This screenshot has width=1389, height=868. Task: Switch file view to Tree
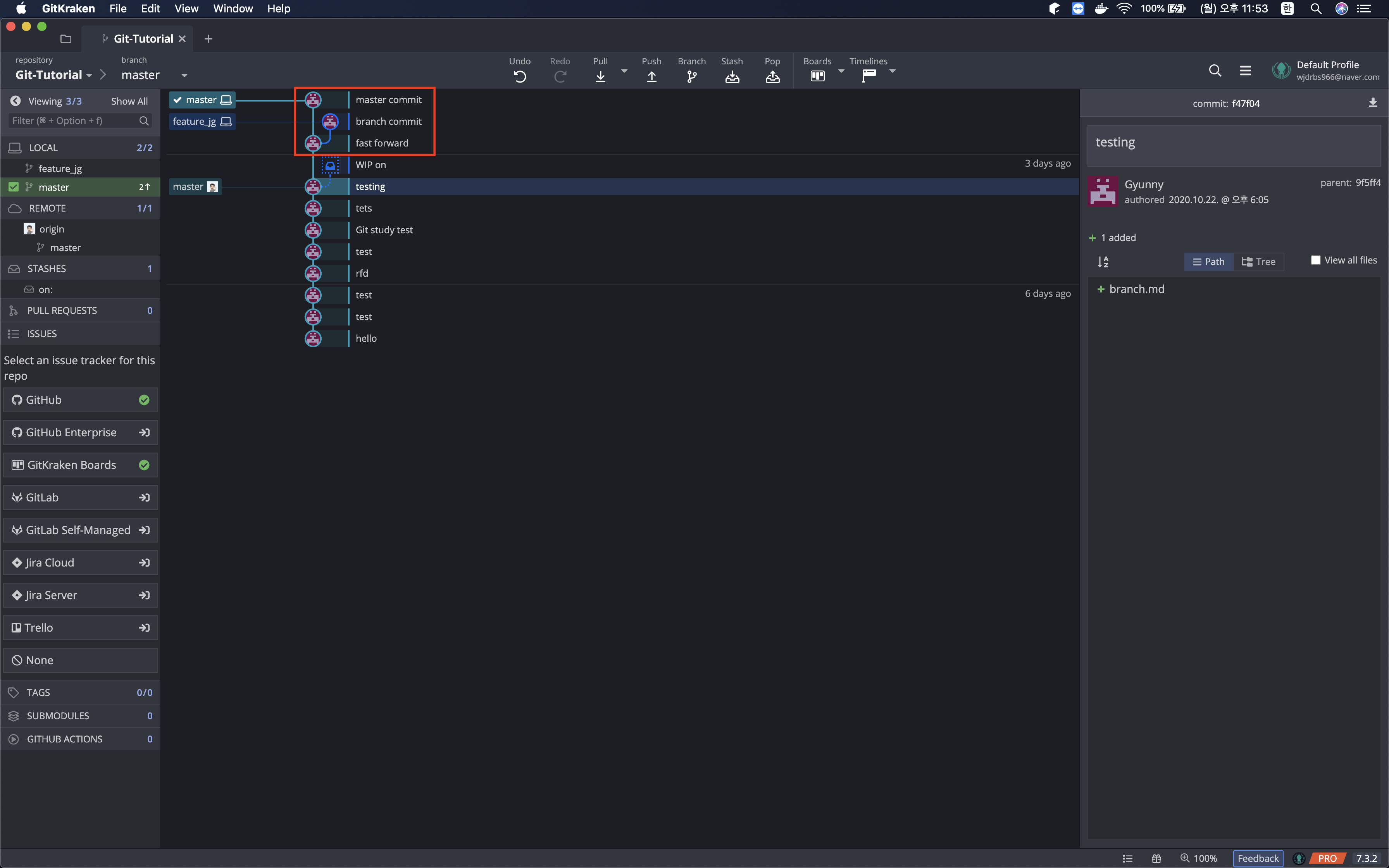click(1258, 262)
